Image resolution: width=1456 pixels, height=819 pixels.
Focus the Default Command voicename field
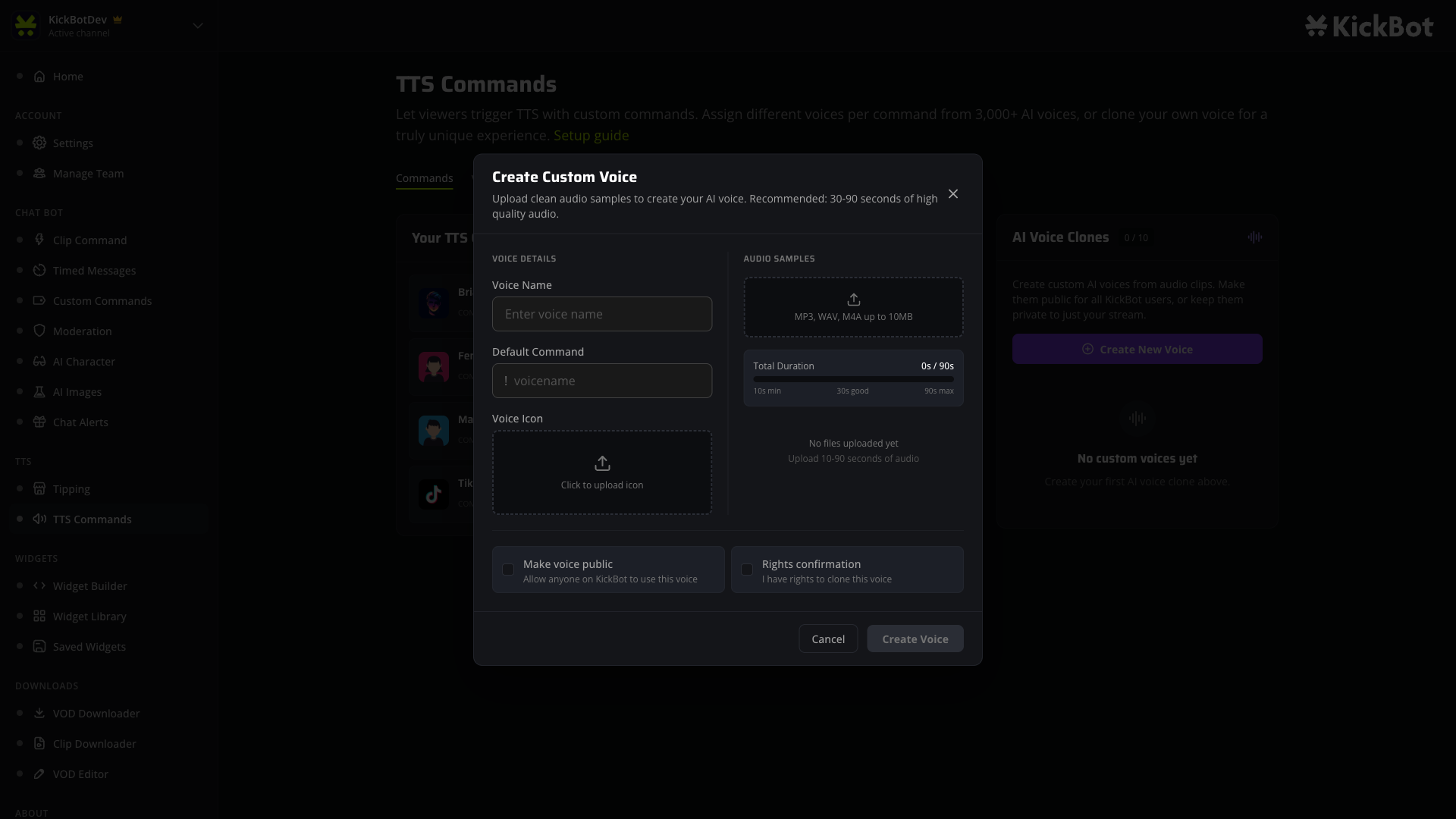point(602,381)
